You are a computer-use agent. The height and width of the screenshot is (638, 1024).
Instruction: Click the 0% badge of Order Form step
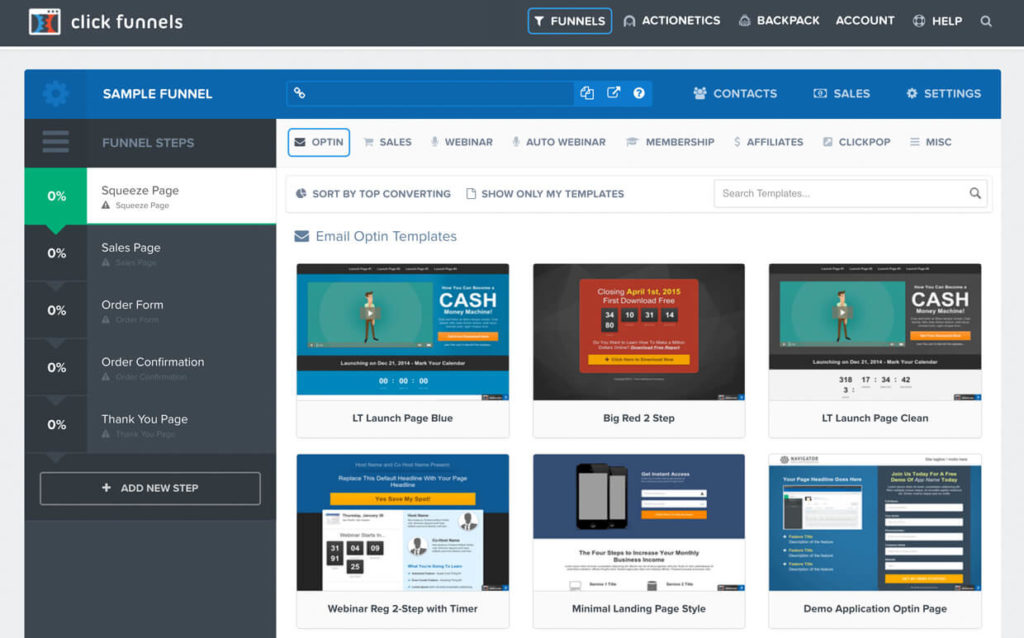[56, 310]
